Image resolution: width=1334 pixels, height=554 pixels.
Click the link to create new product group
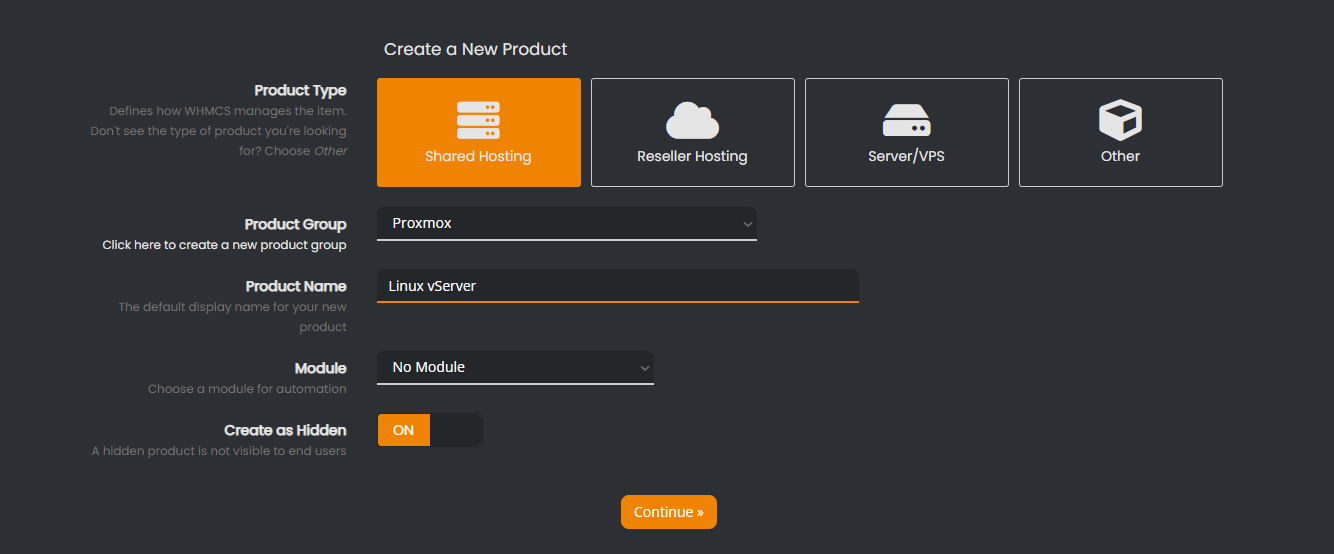(x=224, y=245)
